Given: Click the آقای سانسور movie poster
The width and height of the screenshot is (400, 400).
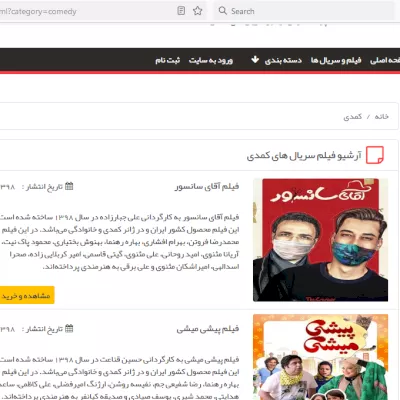Looking at the screenshot, I should (x=320, y=240).
